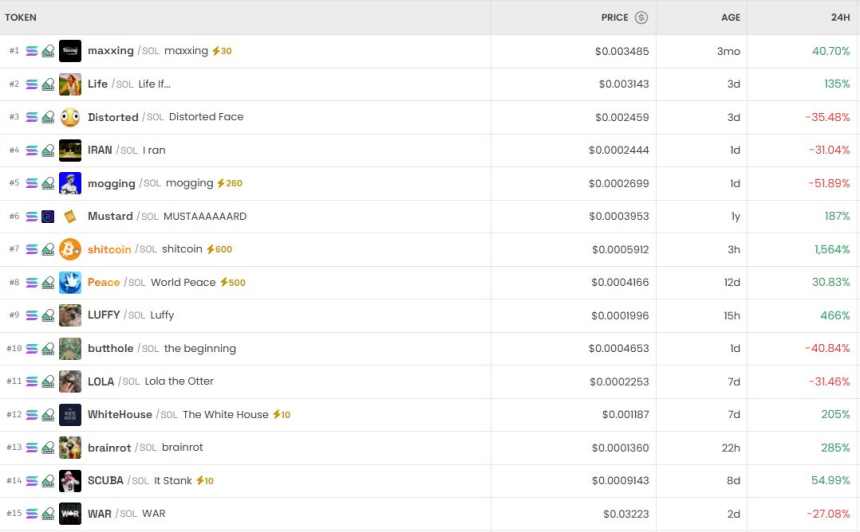Click the boost 10 badge on WhiteHouse
This screenshot has width=860, height=532.
tap(281, 415)
